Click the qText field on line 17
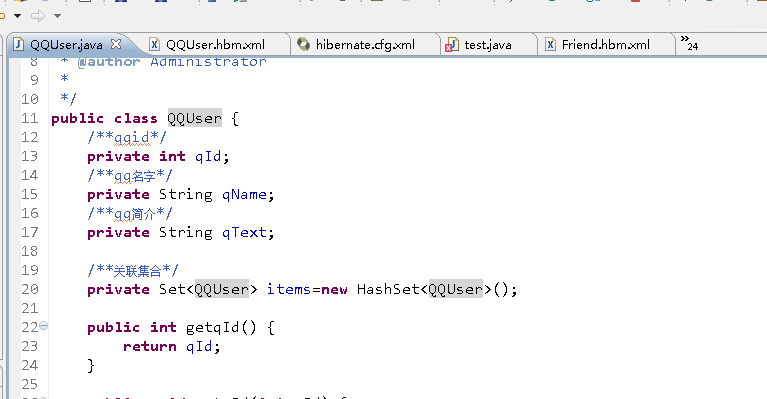 click(244, 233)
